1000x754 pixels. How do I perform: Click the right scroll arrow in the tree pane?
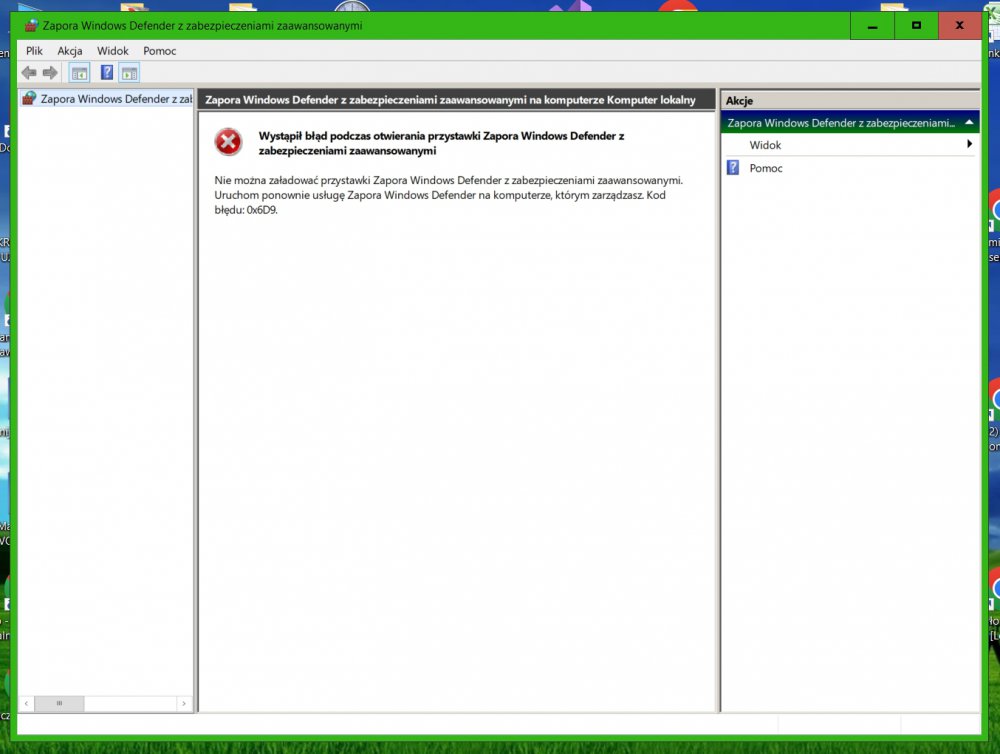coord(184,704)
